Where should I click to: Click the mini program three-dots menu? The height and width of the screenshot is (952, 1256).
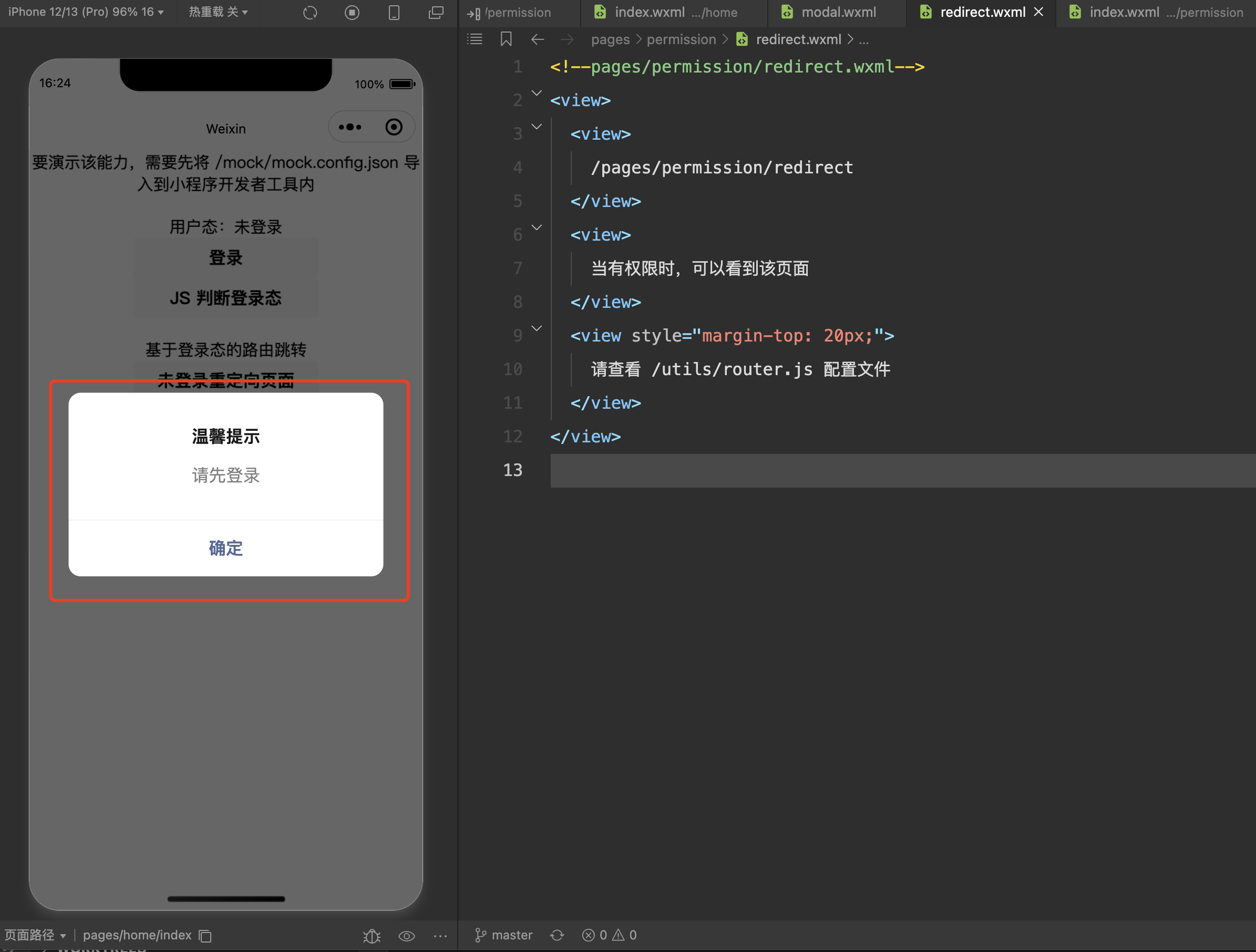(x=350, y=127)
